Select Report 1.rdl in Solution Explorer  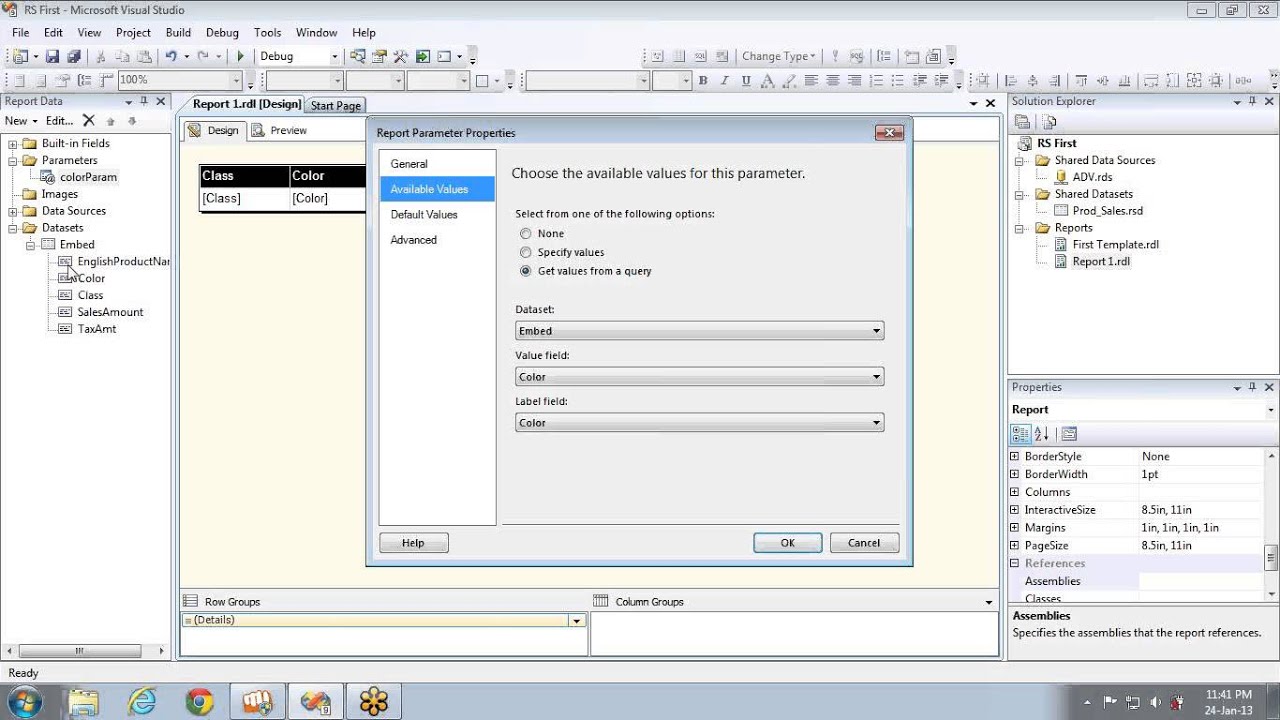[x=1101, y=262]
